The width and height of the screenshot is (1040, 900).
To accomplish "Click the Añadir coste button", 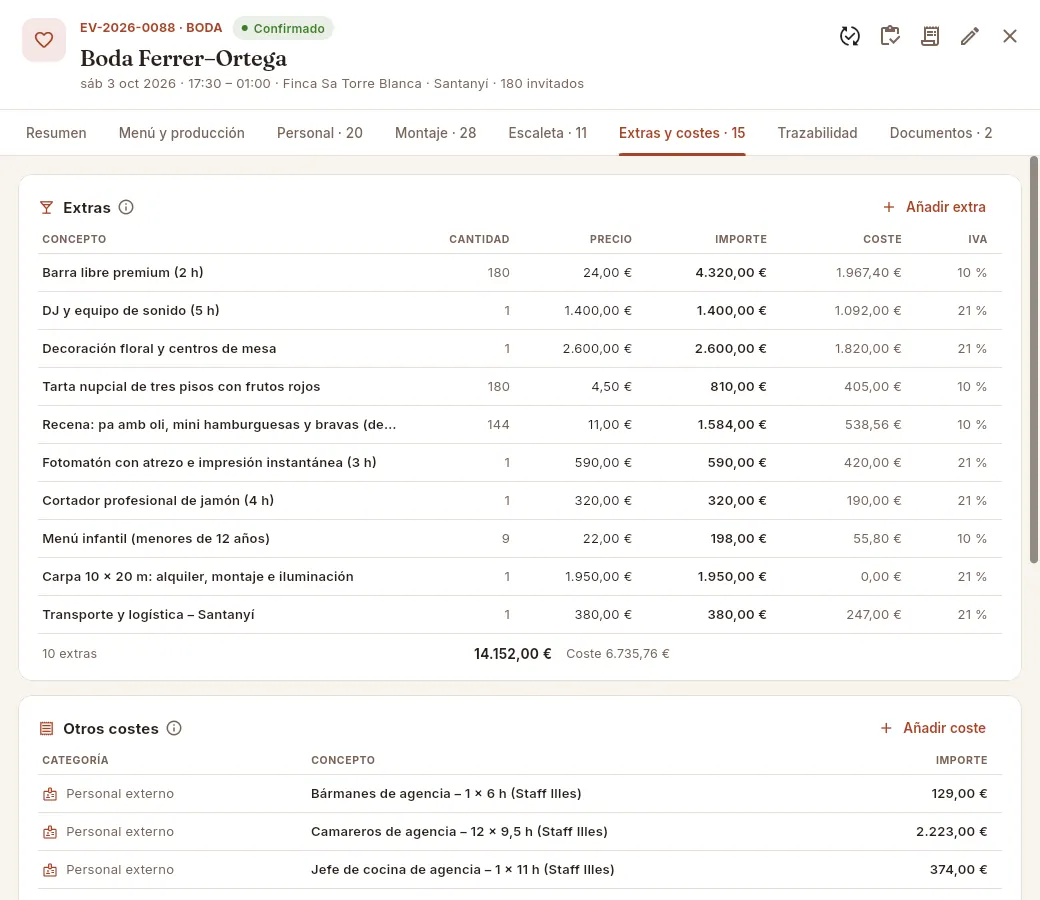I will [x=933, y=728].
